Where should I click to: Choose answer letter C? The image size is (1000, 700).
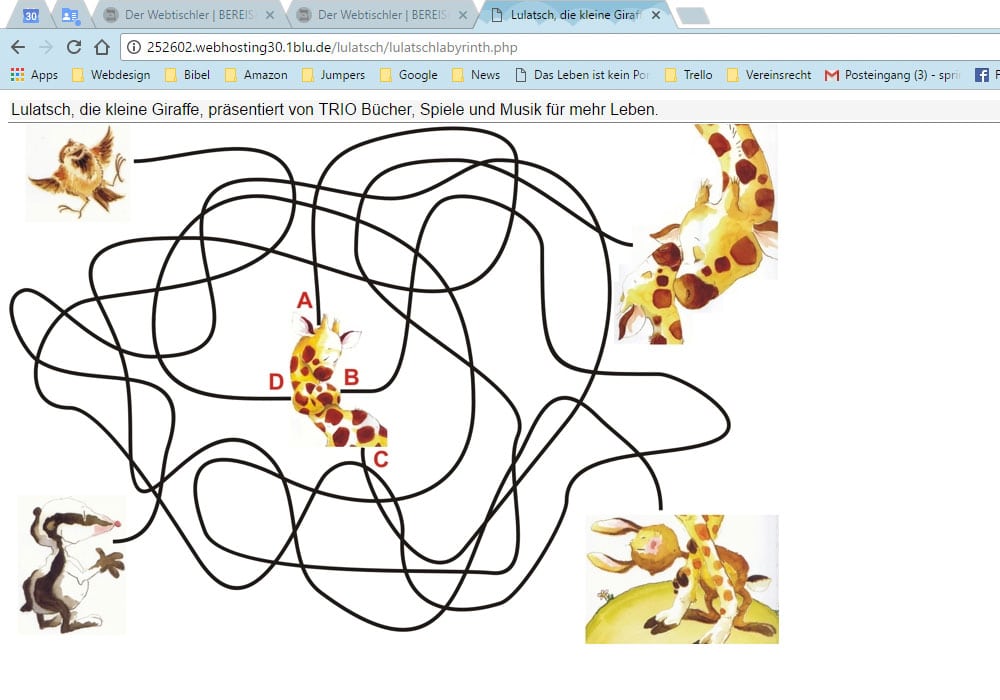[381, 459]
